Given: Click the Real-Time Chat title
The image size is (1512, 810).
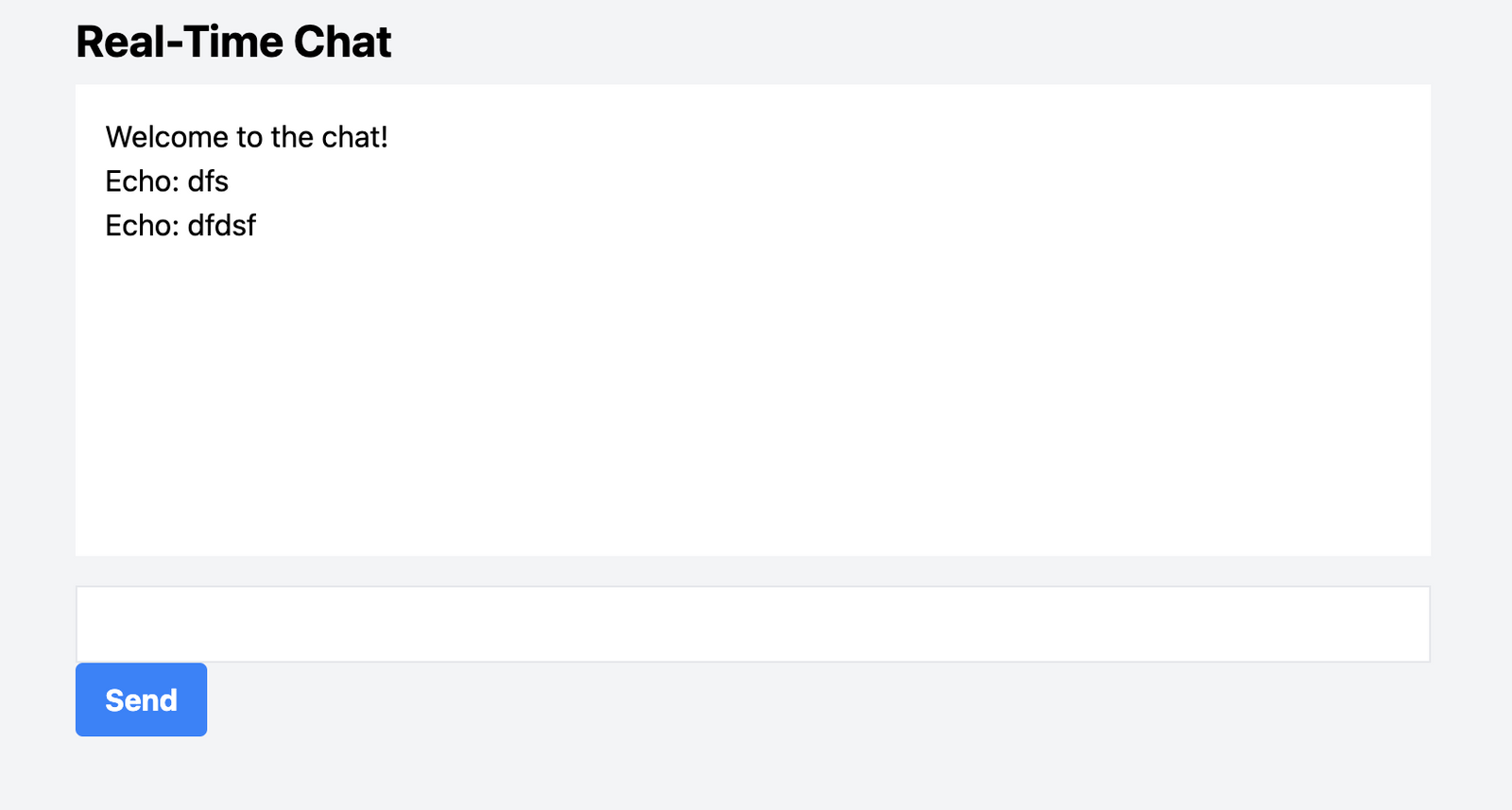Looking at the screenshot, I should 233,41.
